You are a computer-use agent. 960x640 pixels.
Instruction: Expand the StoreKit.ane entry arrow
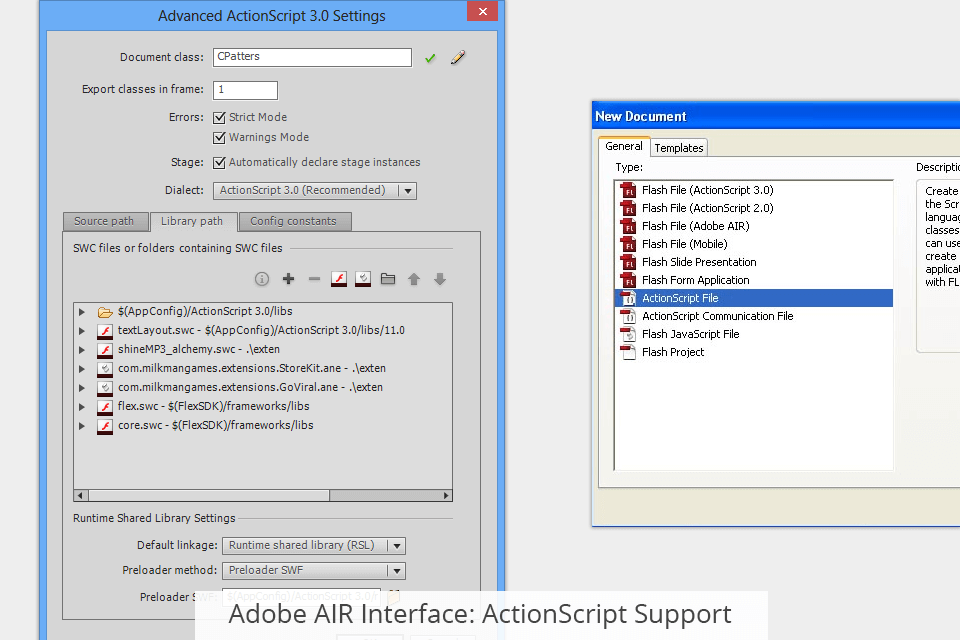click(82, 369)
